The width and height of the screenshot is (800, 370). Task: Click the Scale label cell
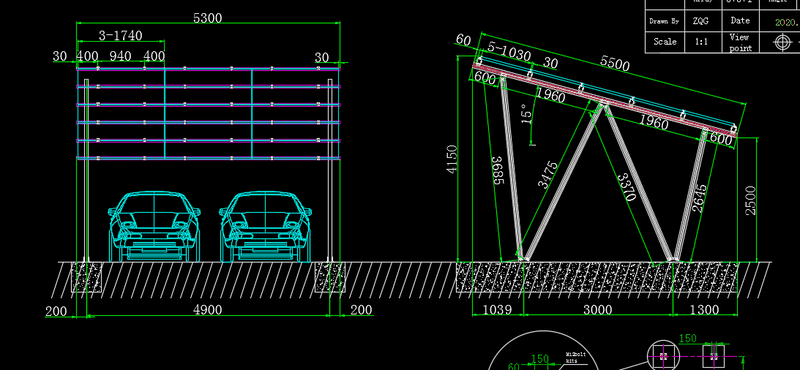point(664,42)
